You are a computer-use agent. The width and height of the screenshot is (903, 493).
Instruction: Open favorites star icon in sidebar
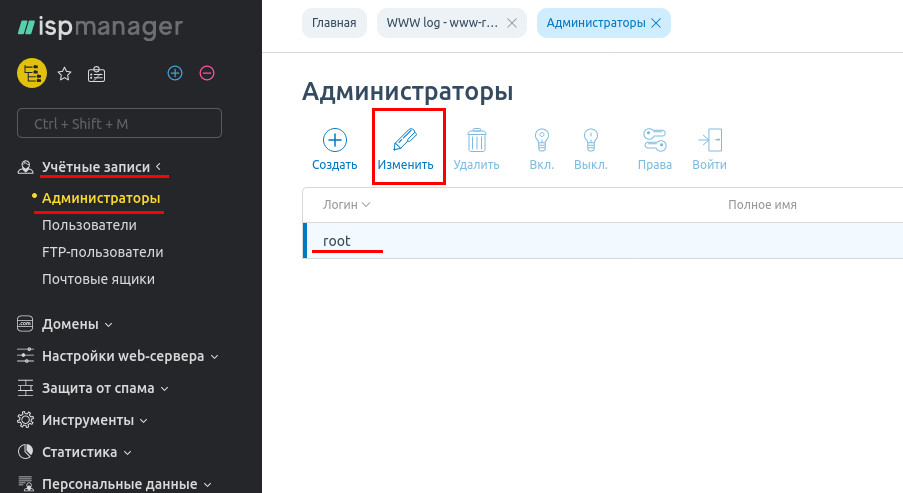[x=64, y=73]
